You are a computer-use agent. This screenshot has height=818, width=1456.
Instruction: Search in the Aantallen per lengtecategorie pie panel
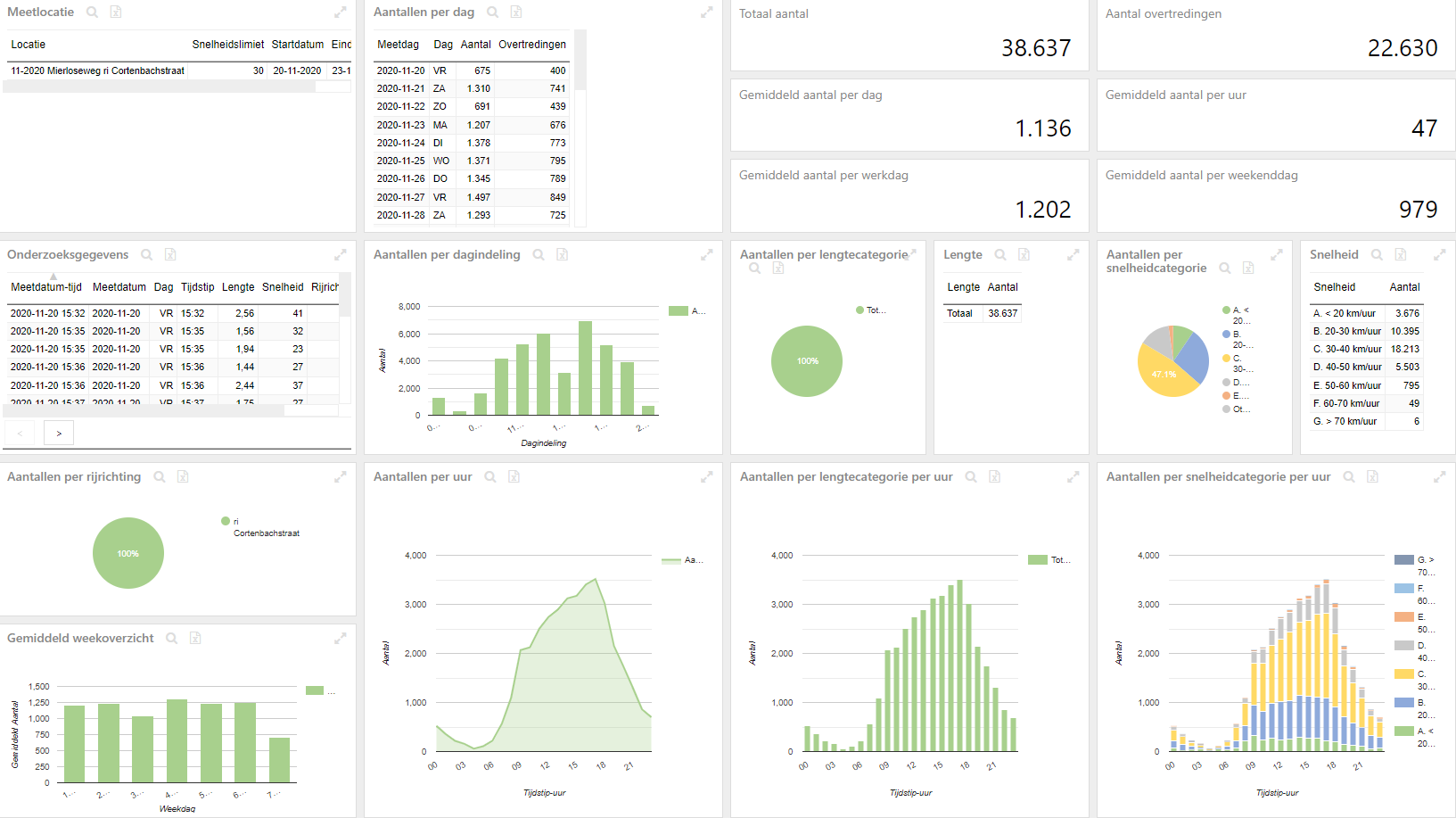point(754,269)
